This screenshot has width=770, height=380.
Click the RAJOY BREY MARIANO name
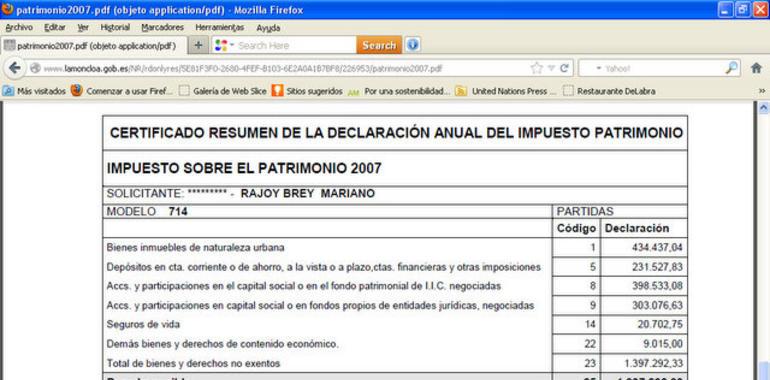(x=307, y=193)
